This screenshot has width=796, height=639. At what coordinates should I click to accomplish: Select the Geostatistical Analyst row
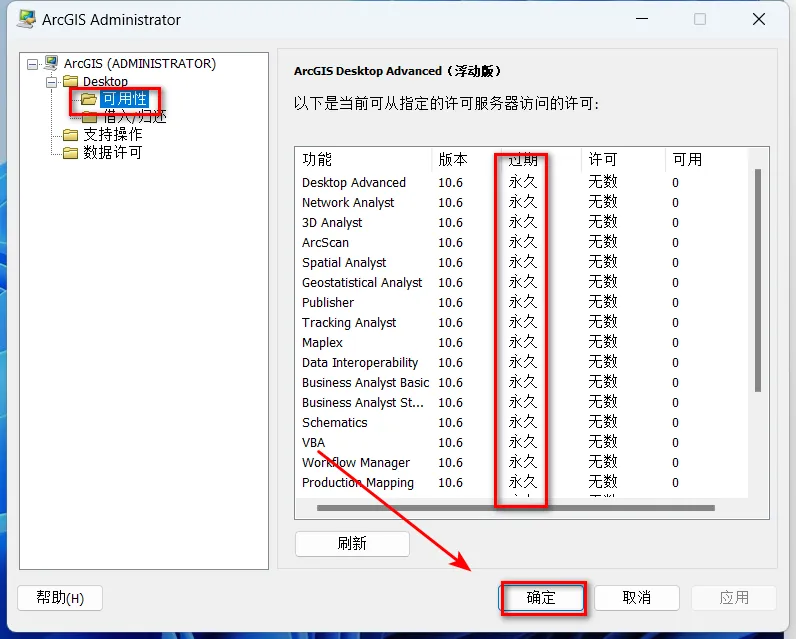[522, 282]
